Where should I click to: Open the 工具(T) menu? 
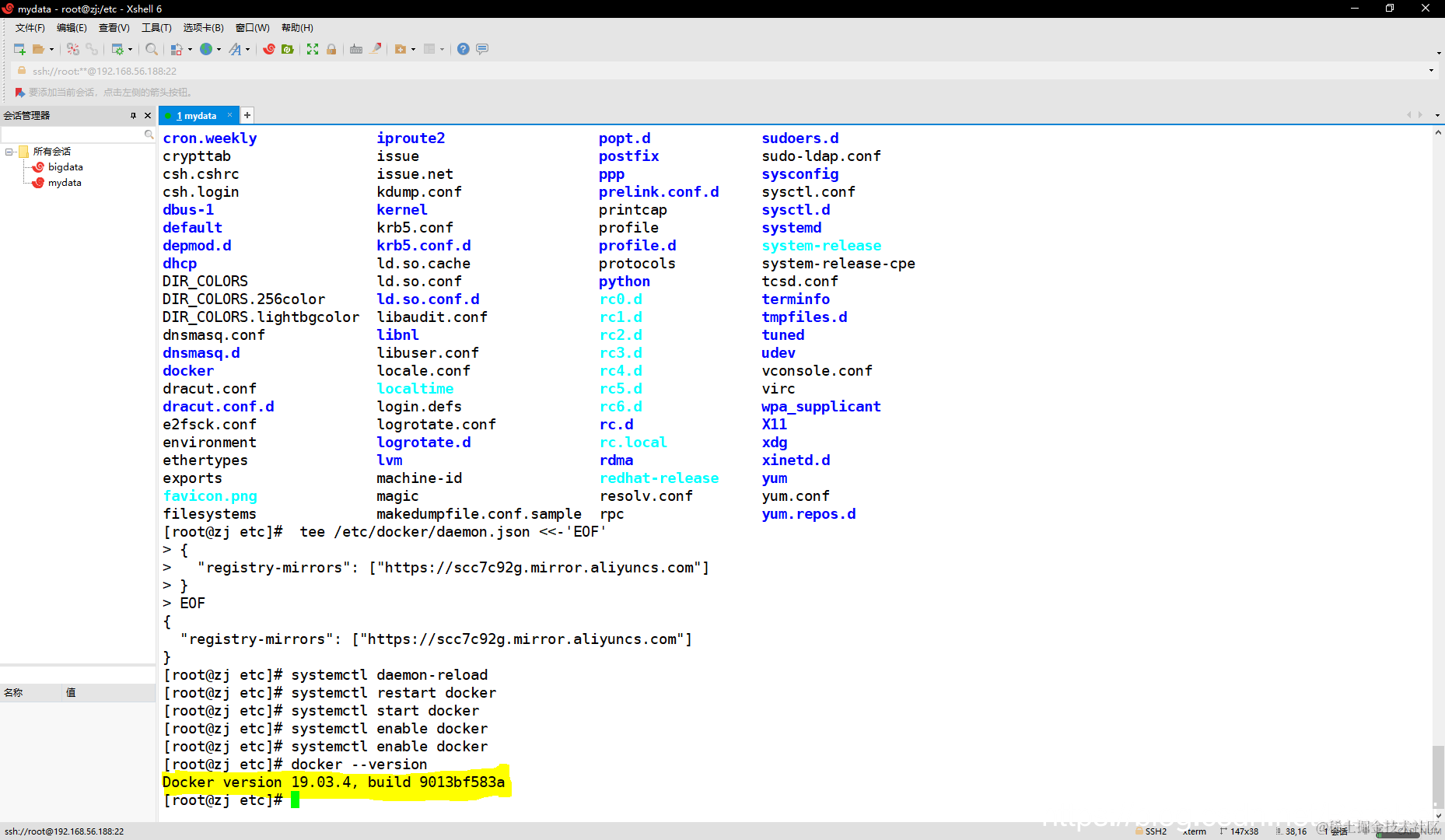point(156,28)
